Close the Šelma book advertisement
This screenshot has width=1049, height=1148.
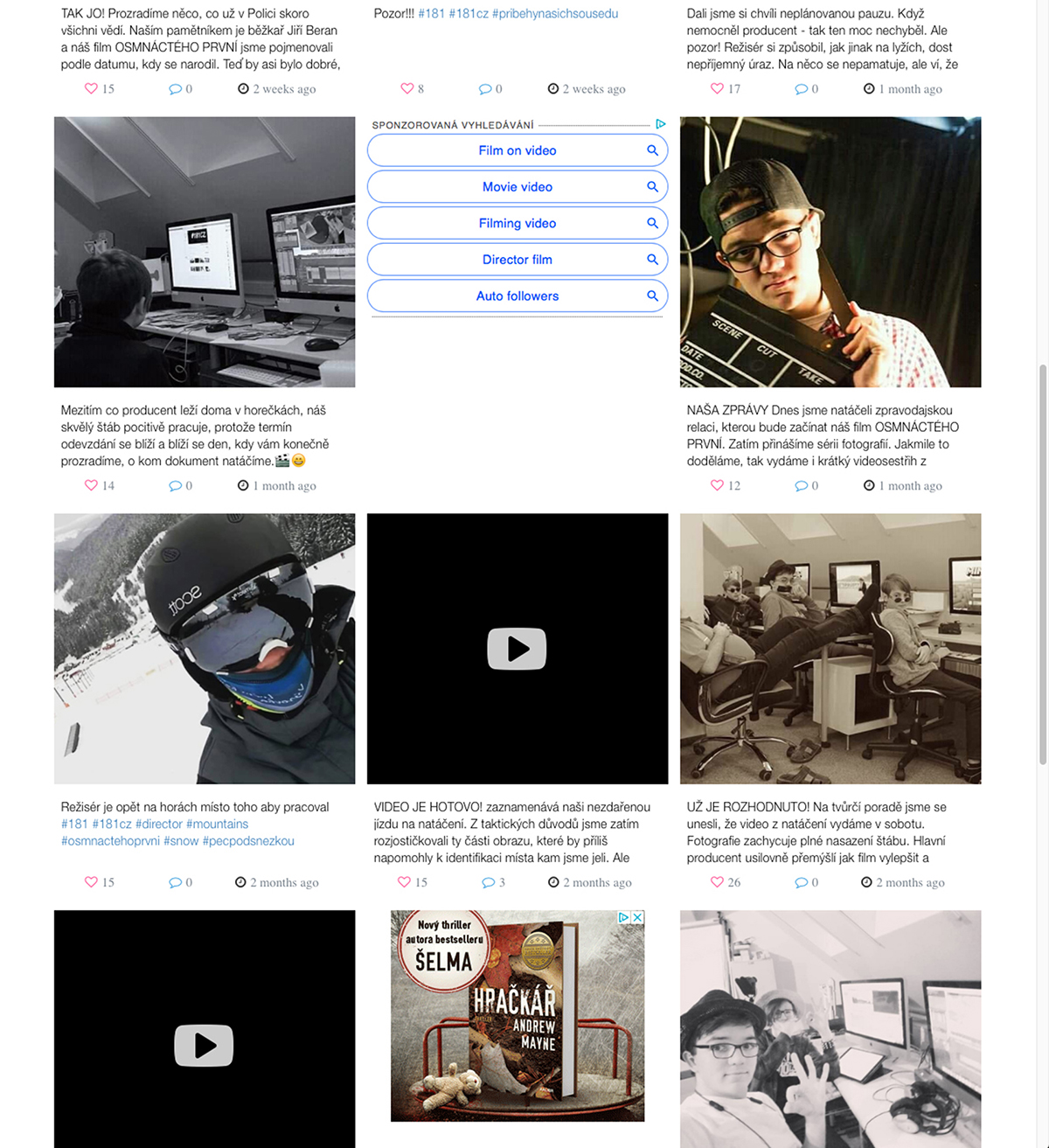tap(638, 917)
